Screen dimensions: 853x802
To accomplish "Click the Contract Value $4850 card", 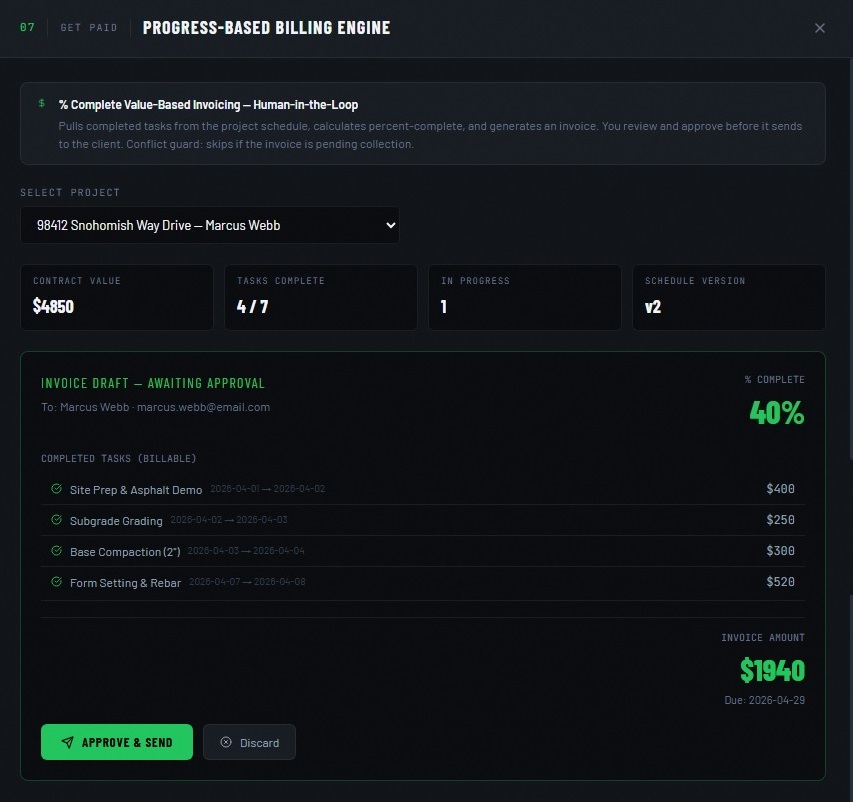I will point(116,297).
